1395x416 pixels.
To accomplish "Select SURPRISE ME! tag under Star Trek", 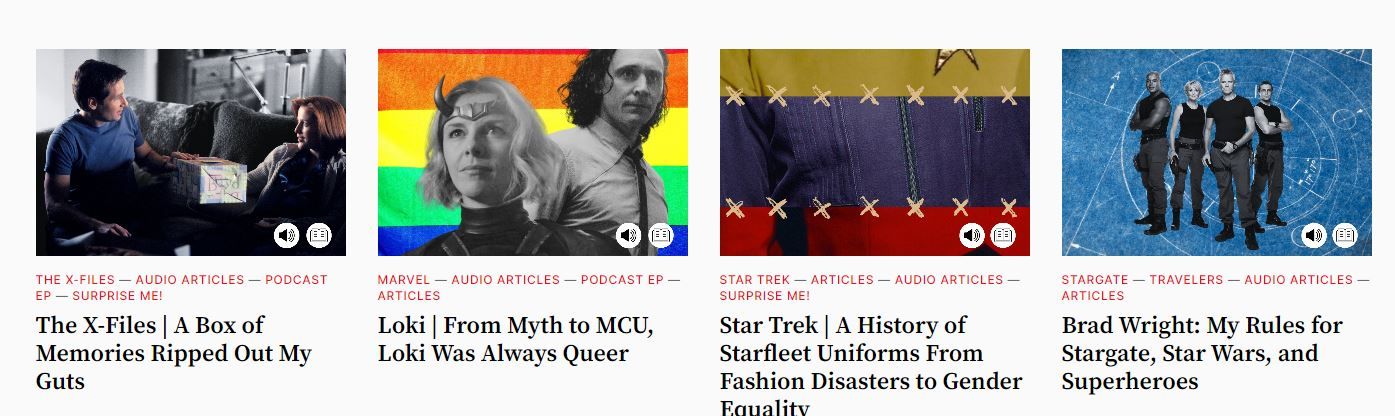I will click(x=765, y=296).
